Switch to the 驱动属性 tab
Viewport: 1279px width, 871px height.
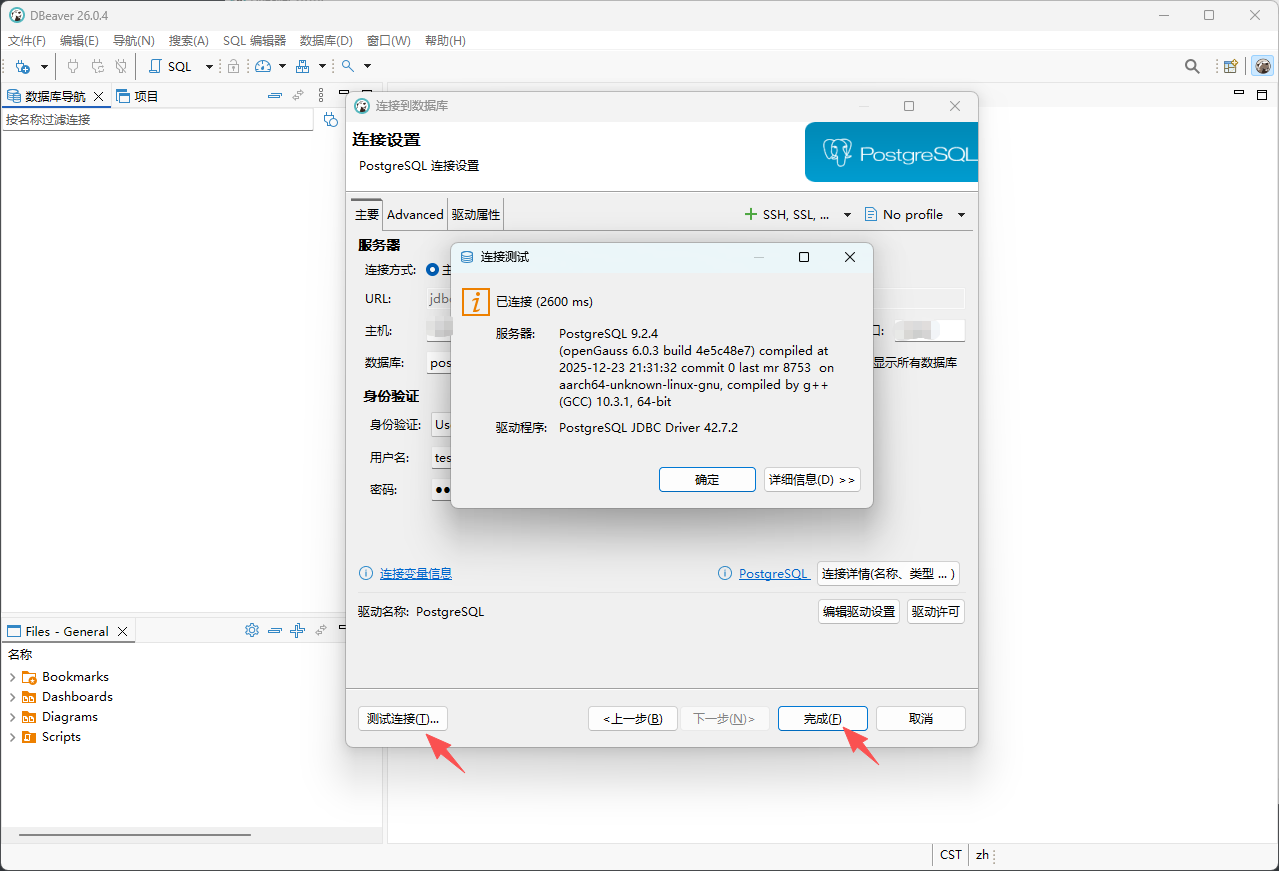(x=475, y=214)
